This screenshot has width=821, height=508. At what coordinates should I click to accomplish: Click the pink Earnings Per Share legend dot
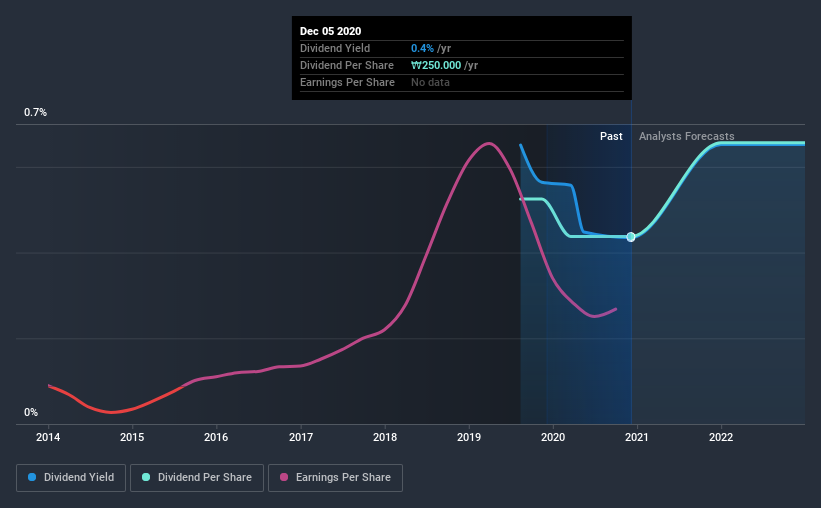click(x=284, y=477)
